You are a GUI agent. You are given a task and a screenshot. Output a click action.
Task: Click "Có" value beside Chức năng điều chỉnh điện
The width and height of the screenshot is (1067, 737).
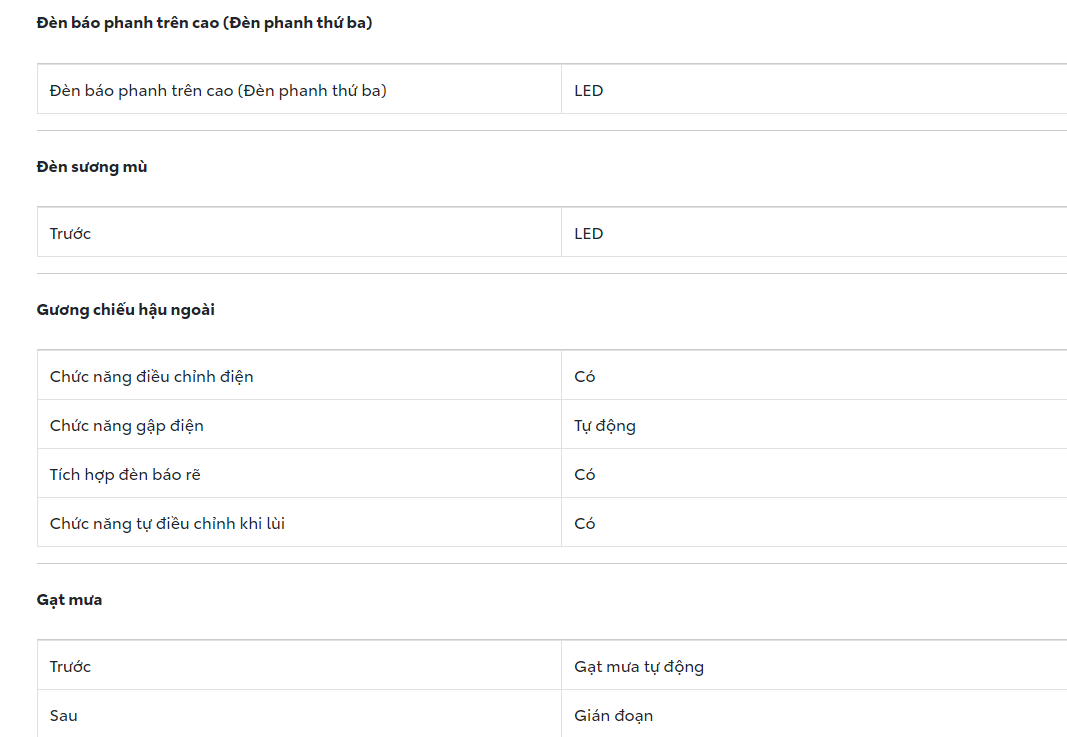click(585, 377)
